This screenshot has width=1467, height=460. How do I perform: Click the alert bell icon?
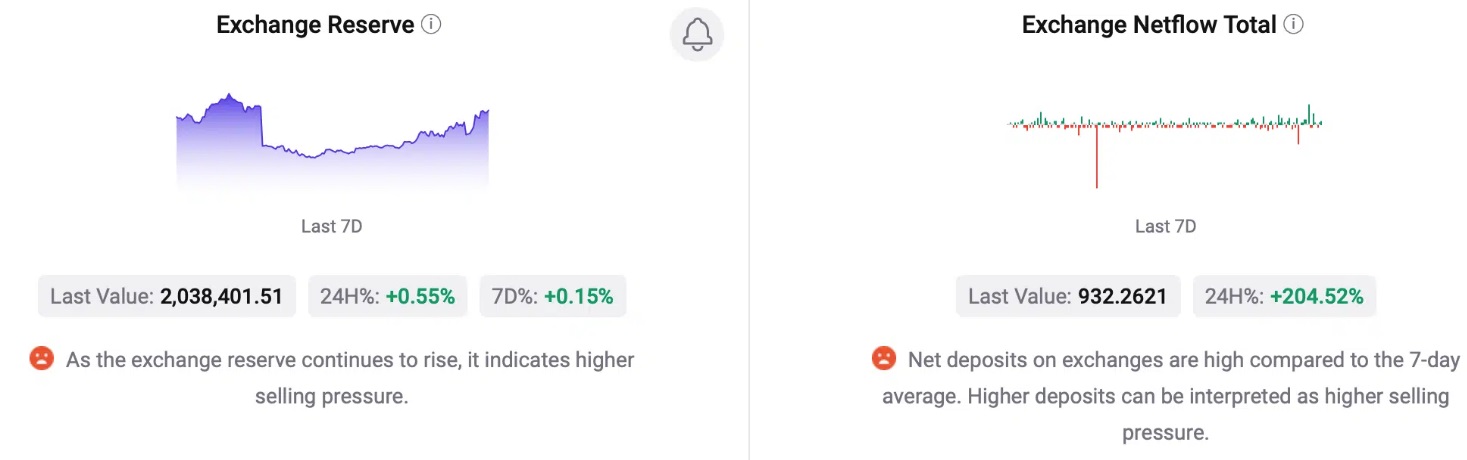(697, 35)
